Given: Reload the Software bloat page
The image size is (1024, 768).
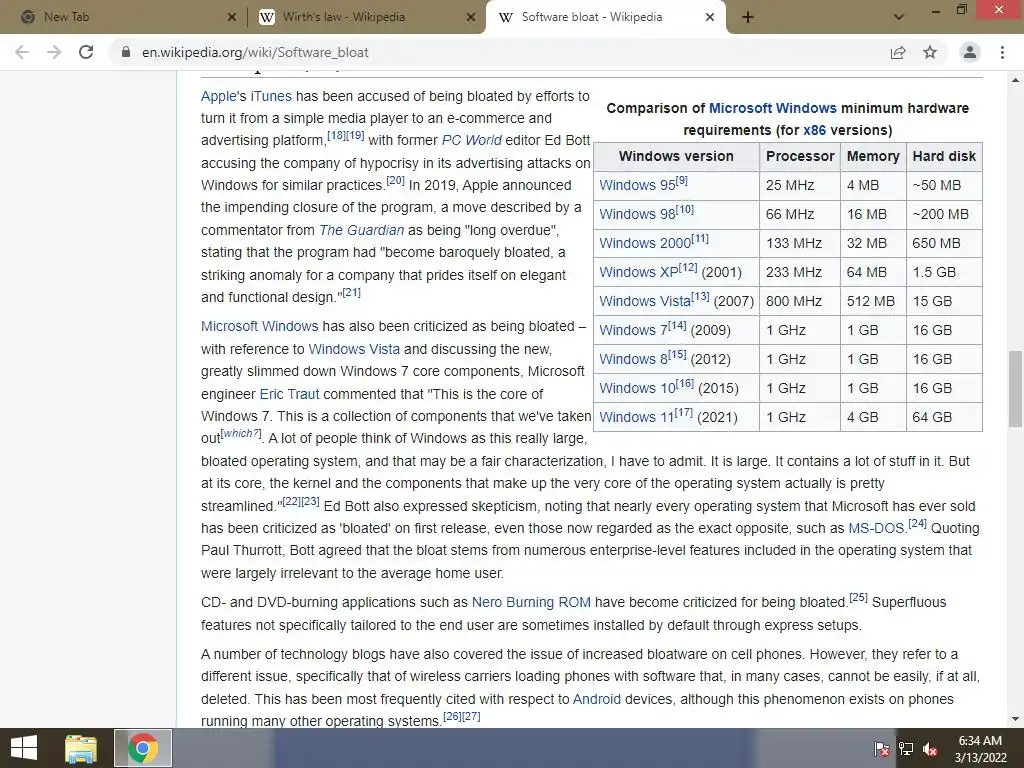Looking at the screenshot, I should [x=86, y=52].
